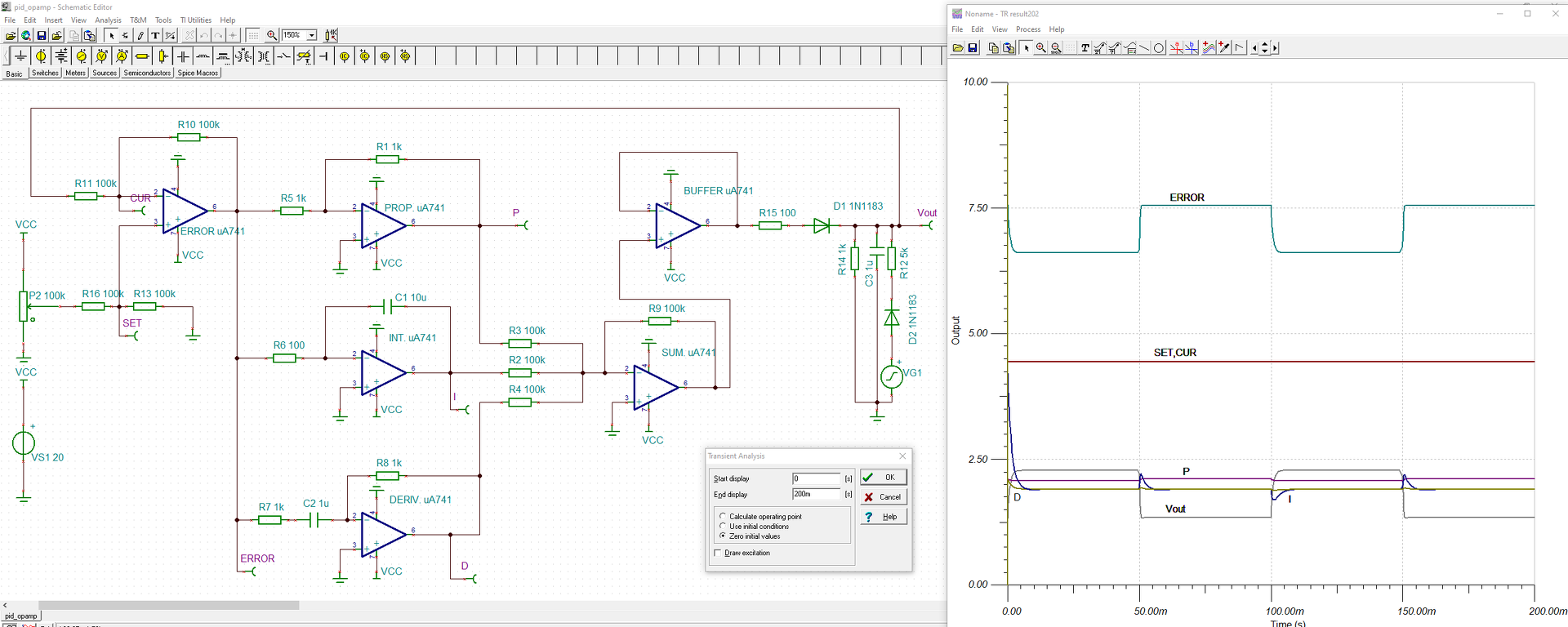Screen dimensions: 1568x627
Task: Activate cursor 'a' tool in graph toolbar
Action: point(1176,48)
